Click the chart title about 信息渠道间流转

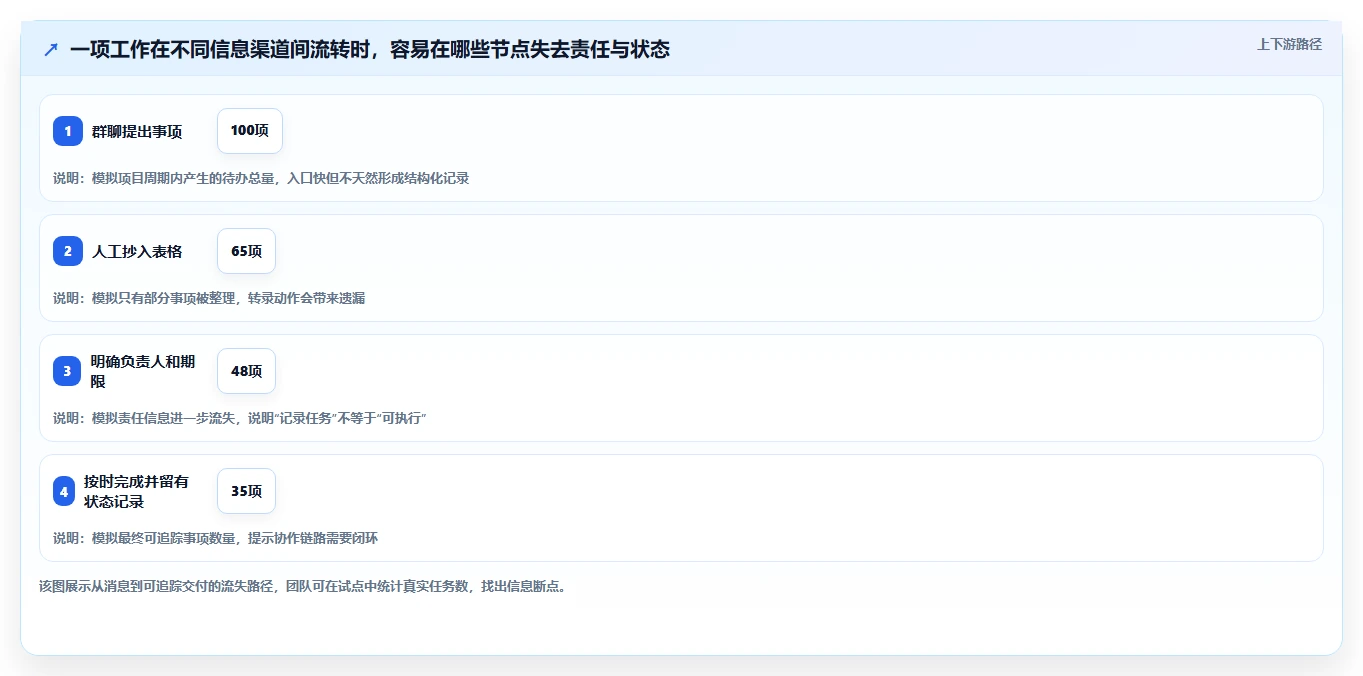coord(370,49)
